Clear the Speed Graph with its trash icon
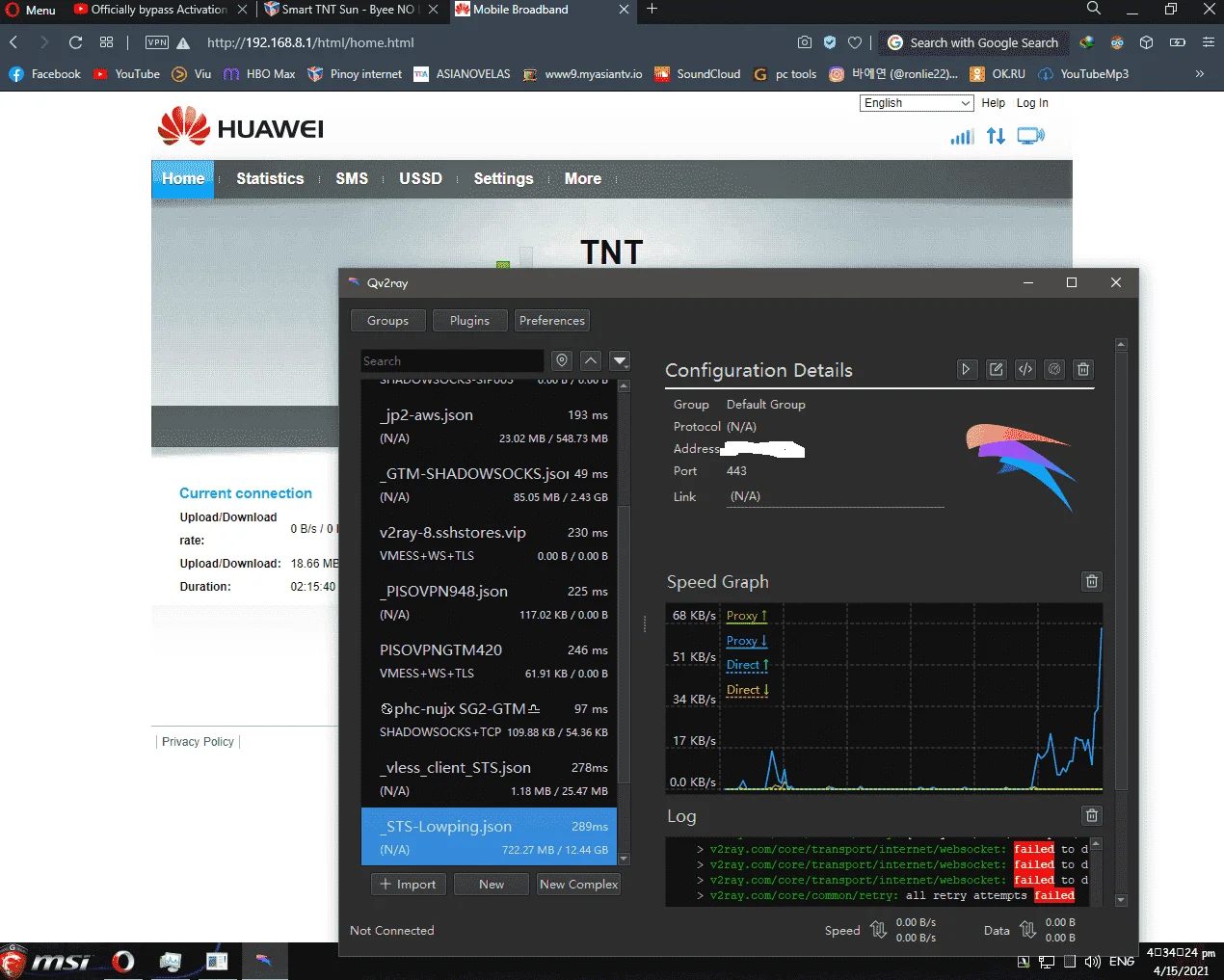This screenshot has height=980, width=1224. coord(1091,581)
